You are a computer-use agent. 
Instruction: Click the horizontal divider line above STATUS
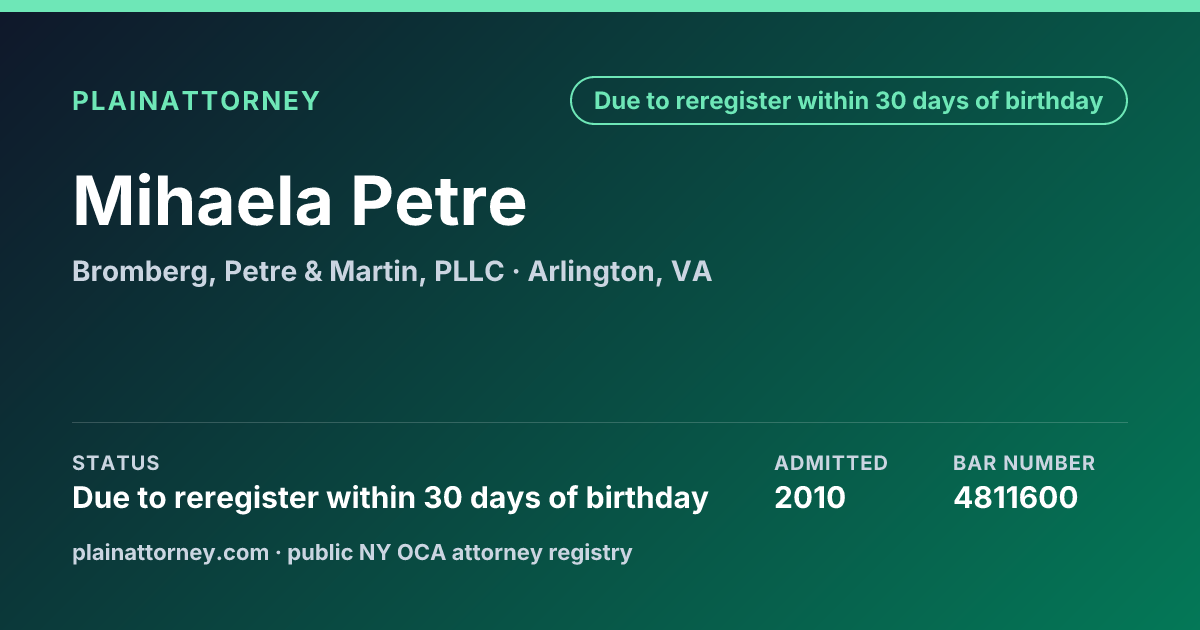(600, 422)
